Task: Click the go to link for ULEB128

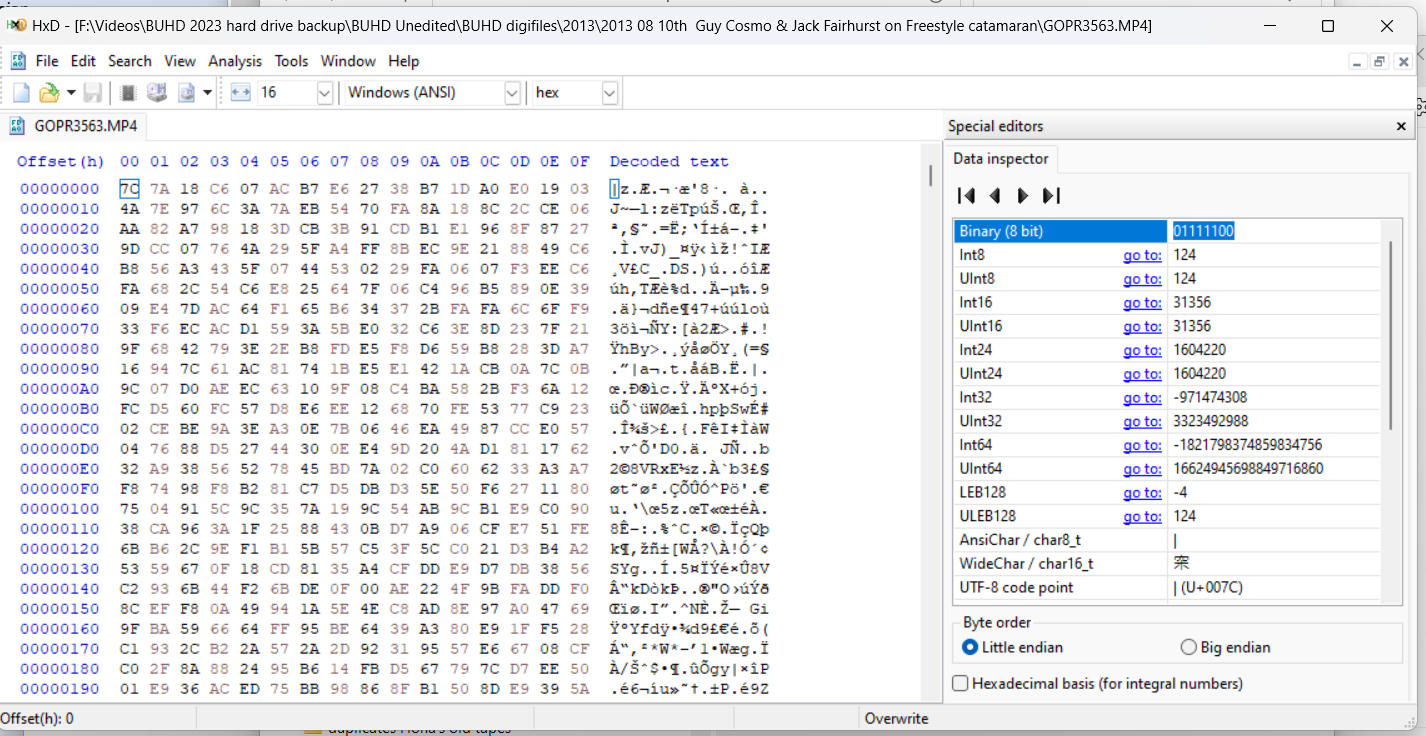Action: click(x=1142, y=516)
